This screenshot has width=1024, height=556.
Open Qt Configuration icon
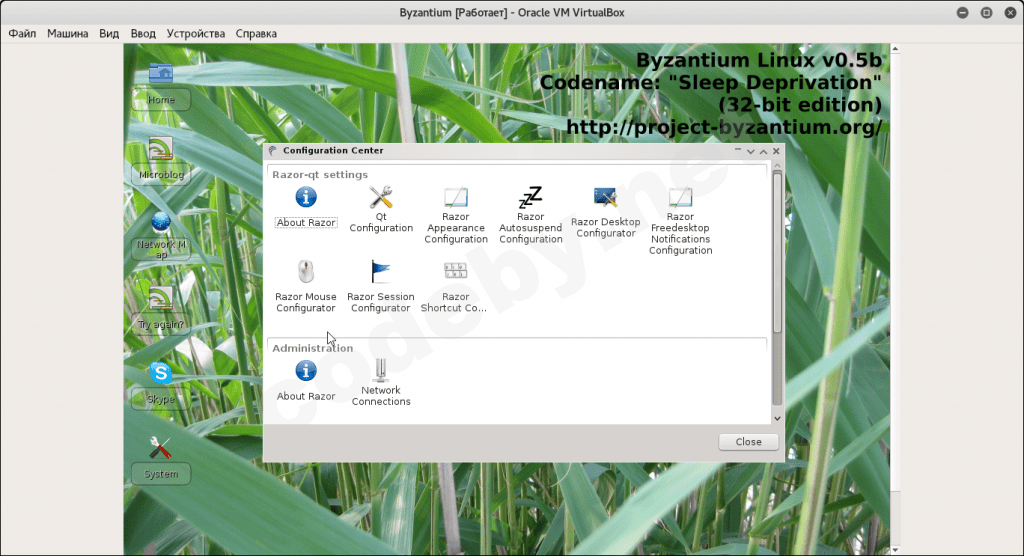coord(381,209)
